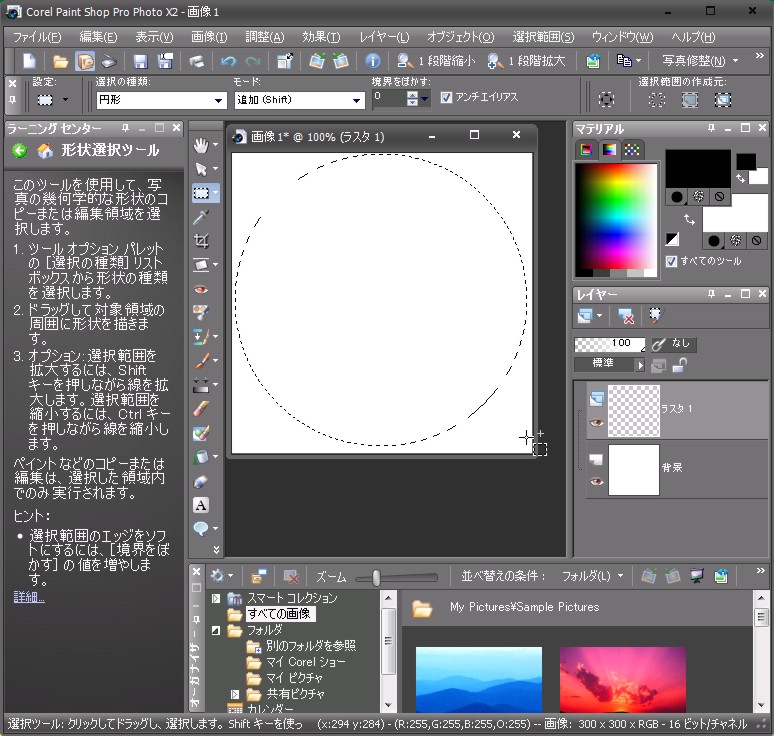Select the Dropper tool
This screenshot has width=774, height=736.
click(x=201, y=217)
